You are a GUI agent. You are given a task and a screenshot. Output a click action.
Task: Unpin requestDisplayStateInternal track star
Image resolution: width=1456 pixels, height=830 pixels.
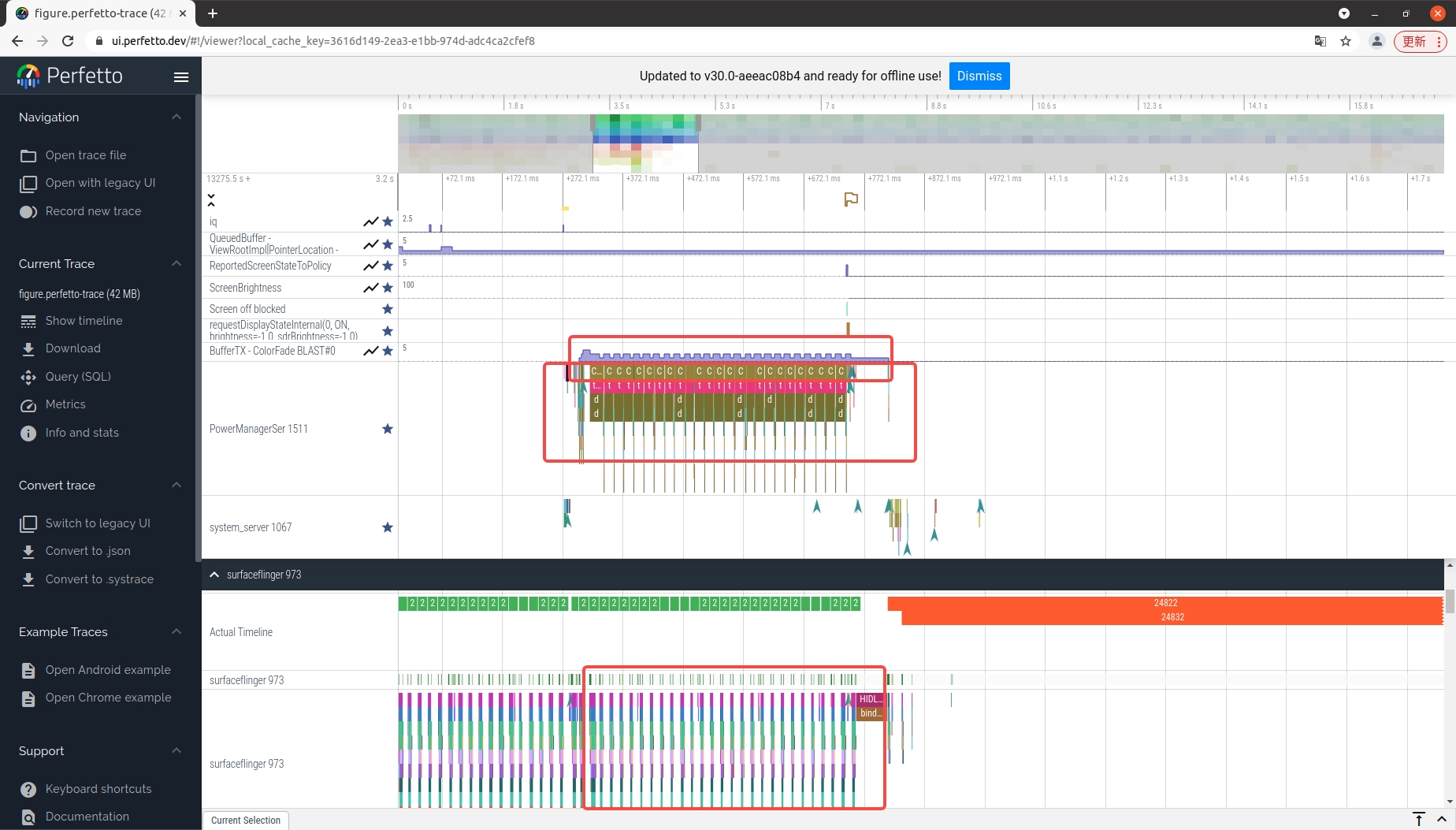(388, 331)
